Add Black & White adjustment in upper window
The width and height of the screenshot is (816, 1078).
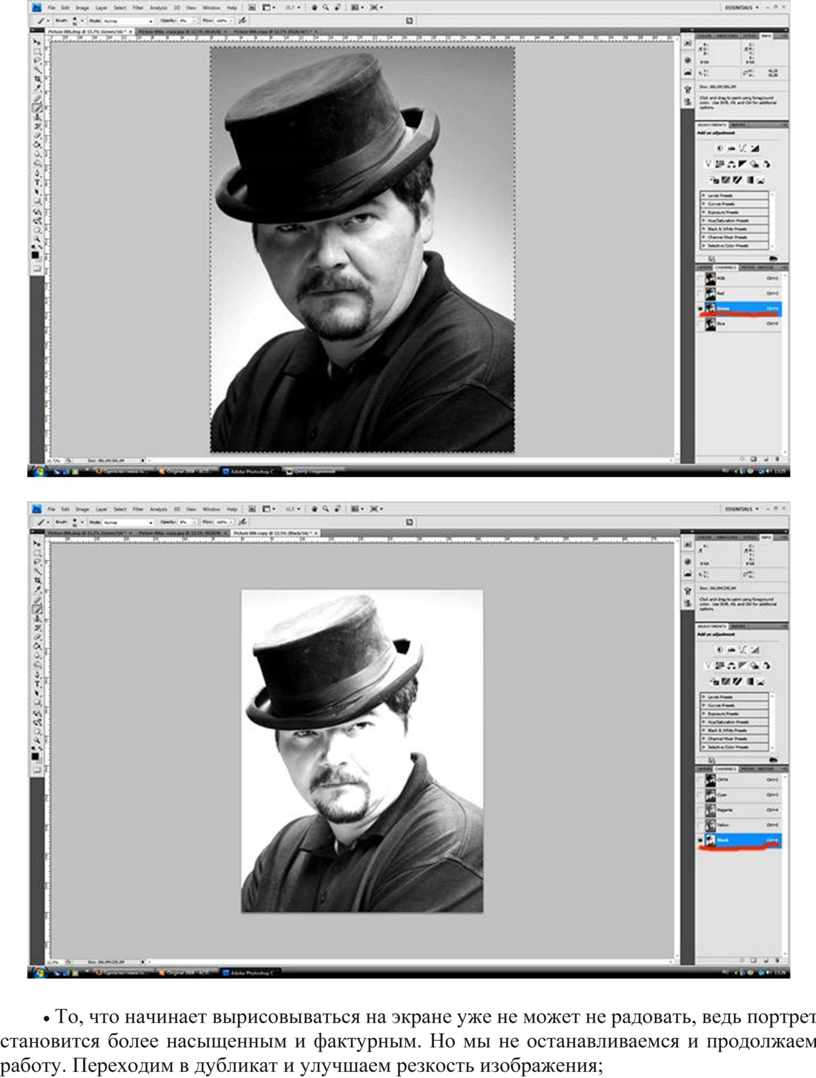point(743,164)
